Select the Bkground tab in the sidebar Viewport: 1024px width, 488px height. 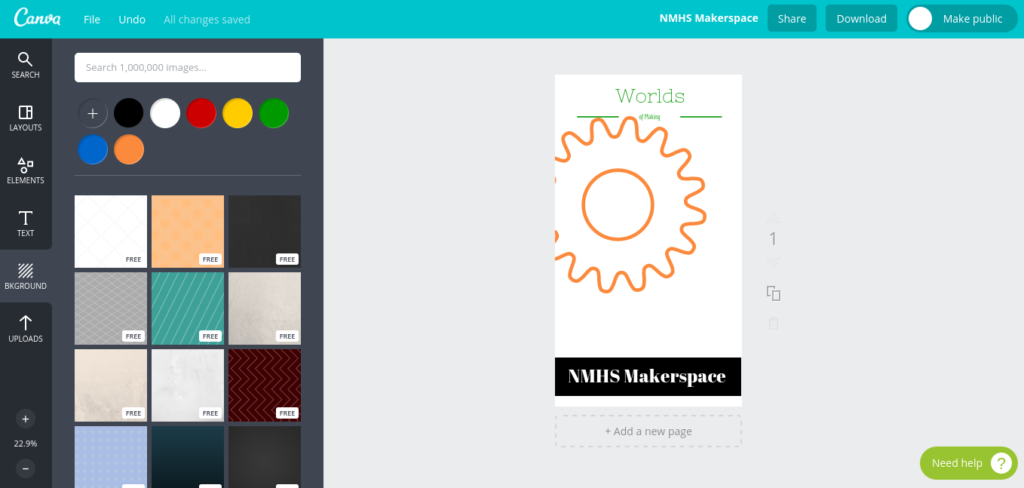(25, 276)
